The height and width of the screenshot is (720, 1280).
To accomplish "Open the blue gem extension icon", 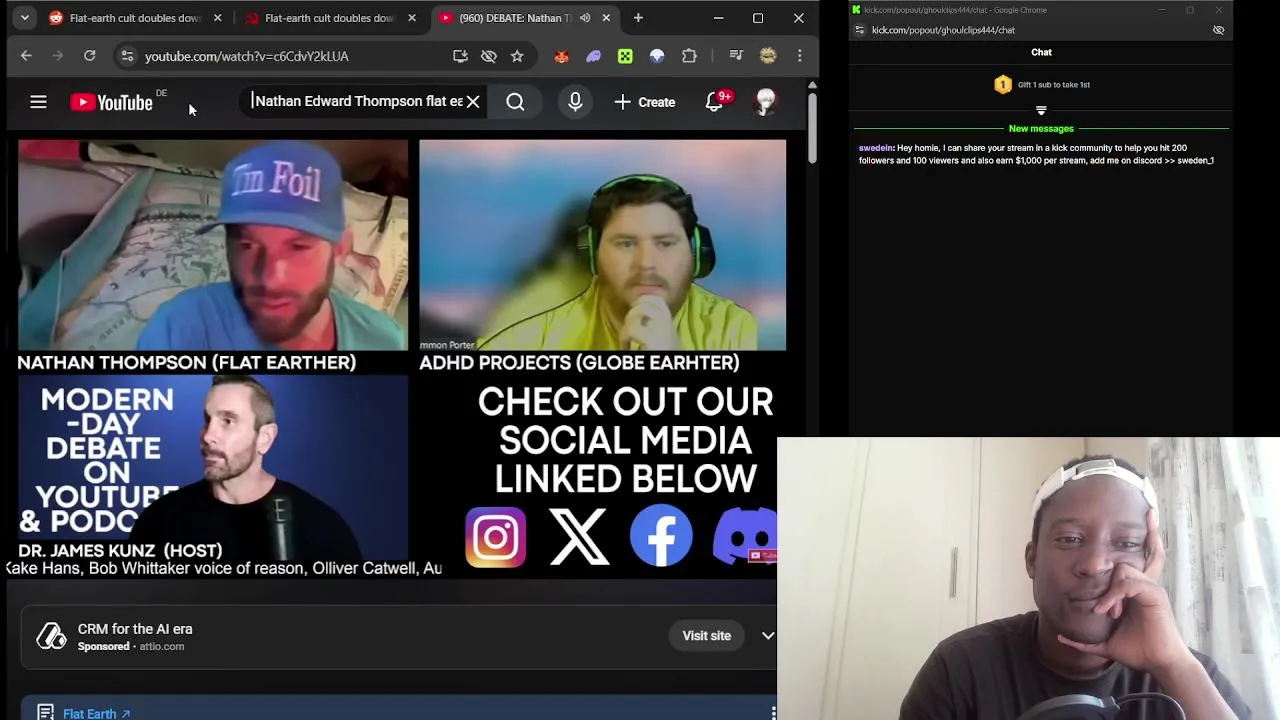I will [x=657, y=56].
